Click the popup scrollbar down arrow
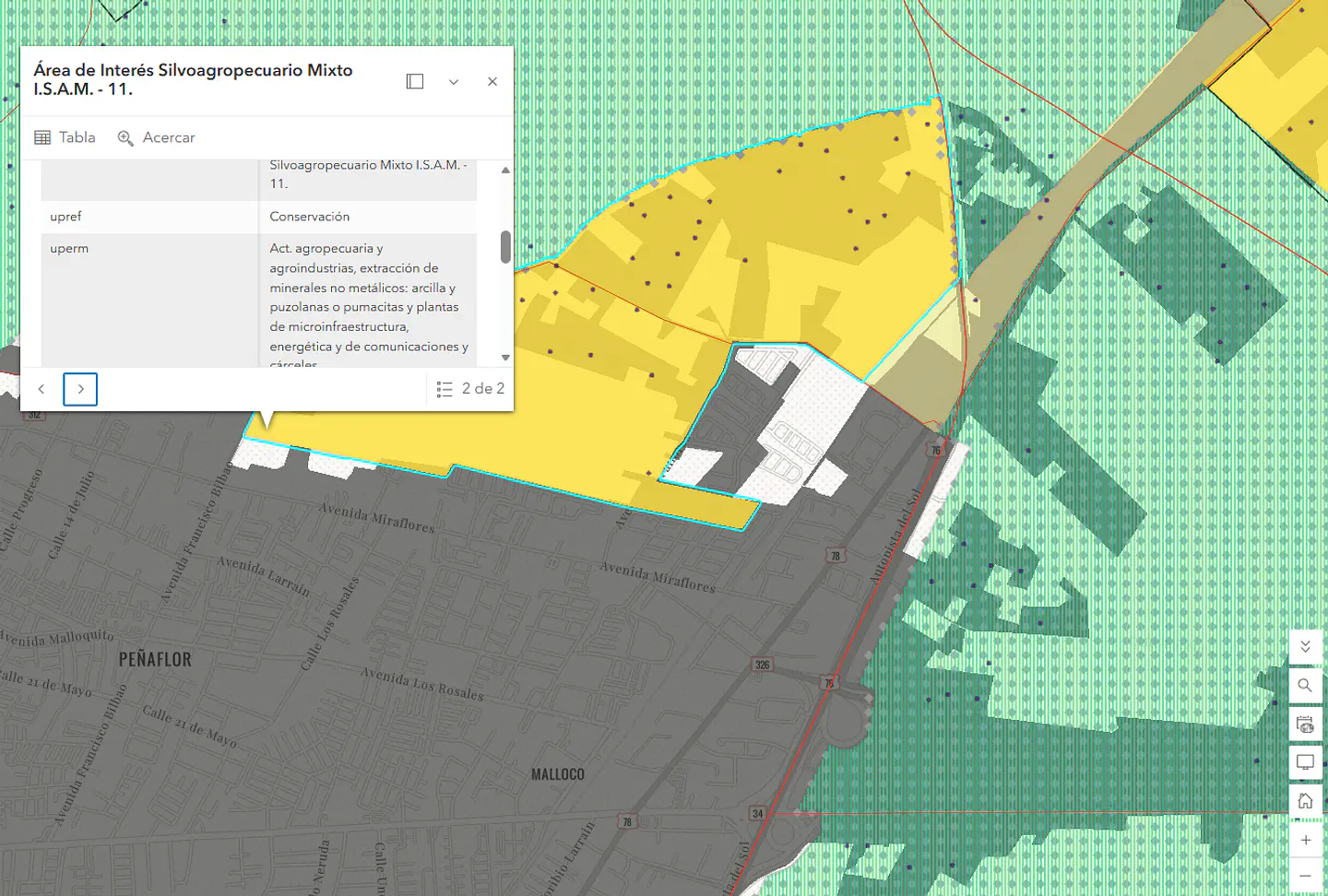 click(505, 358)
